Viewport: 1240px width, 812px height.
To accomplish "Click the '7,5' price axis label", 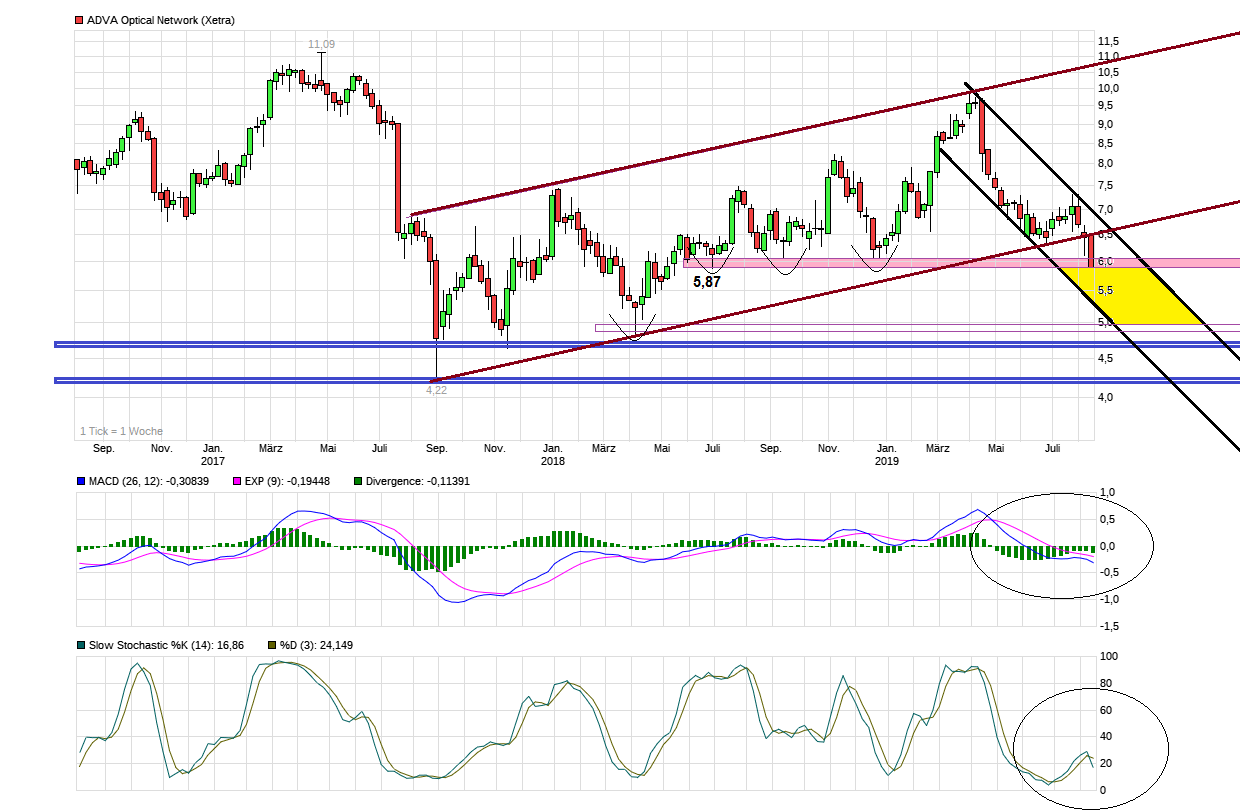I will [1108, 186].
